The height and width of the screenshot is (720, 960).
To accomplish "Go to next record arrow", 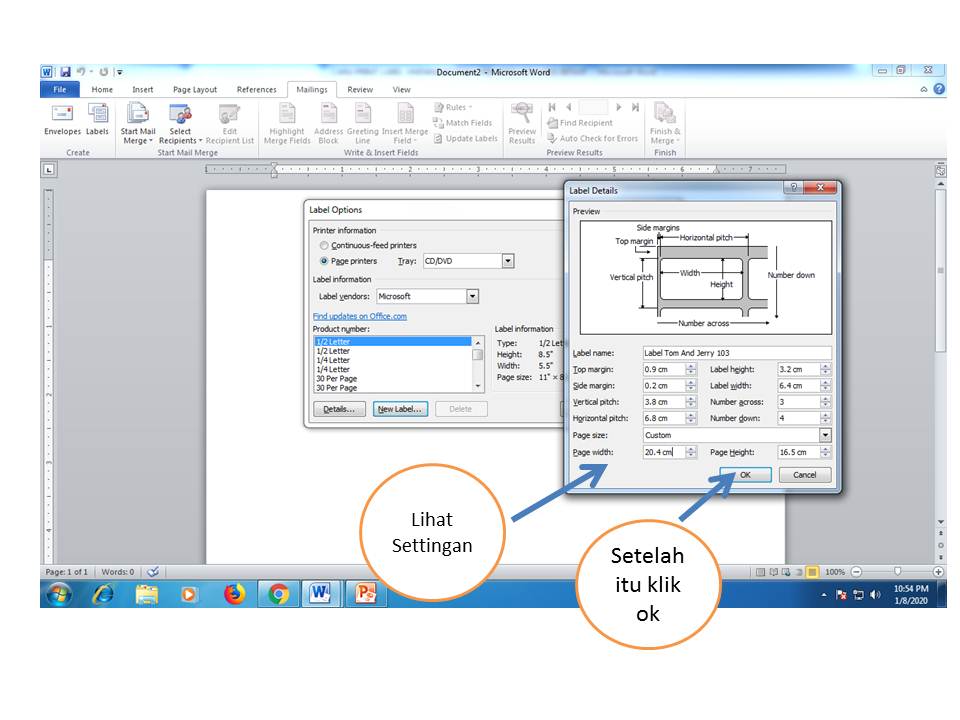I will coord(618,107).
